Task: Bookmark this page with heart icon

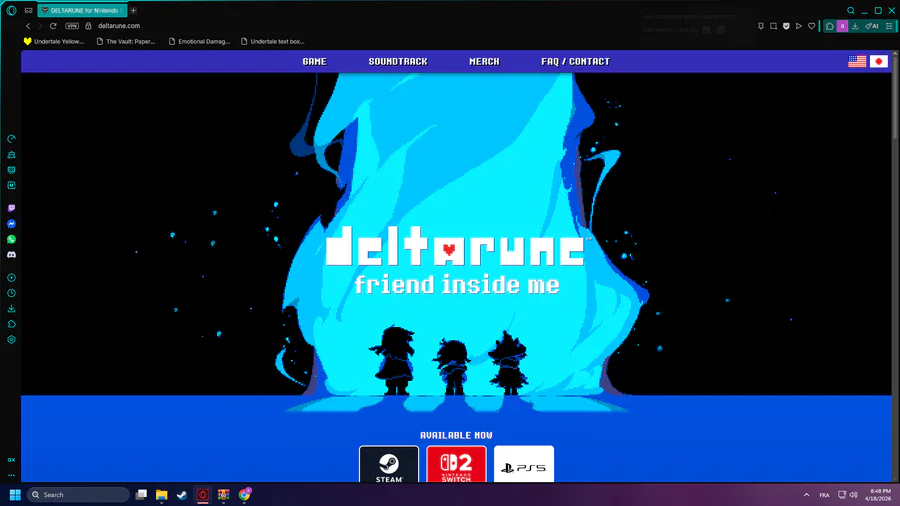Action: (x=812, y=26)
